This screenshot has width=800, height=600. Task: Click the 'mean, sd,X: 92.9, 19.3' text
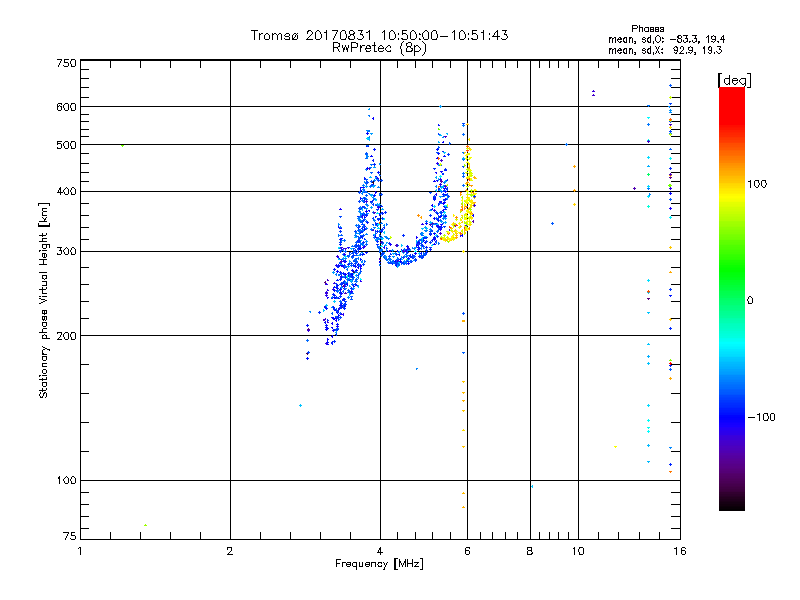pos(665,50)
